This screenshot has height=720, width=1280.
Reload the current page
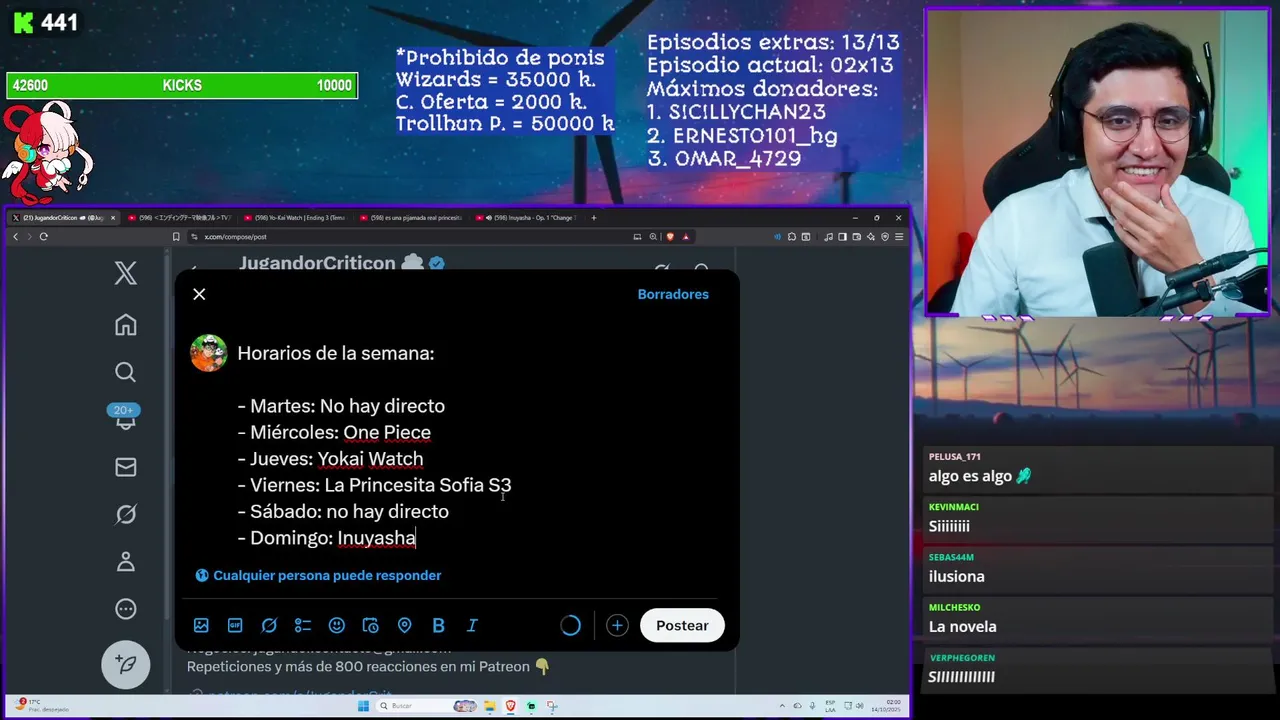pos(44,237)
